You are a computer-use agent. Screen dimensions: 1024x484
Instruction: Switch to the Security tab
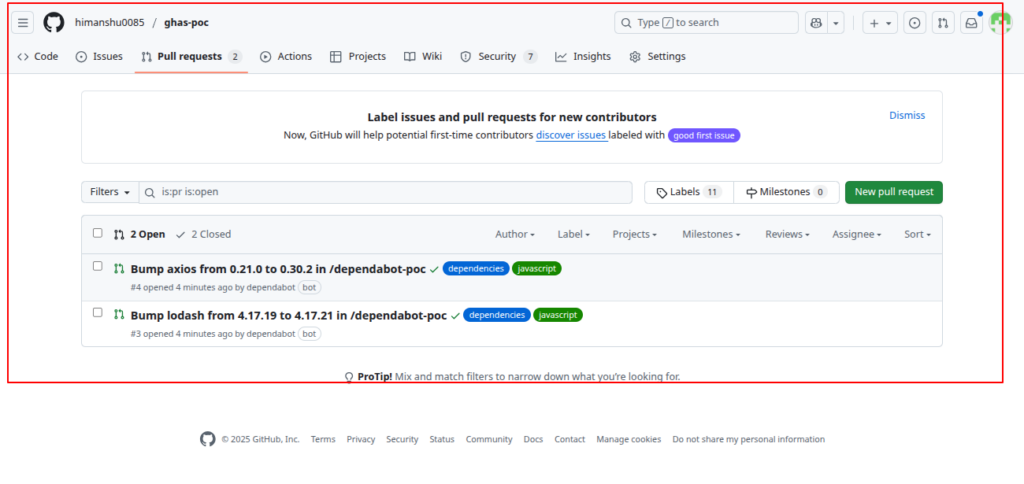click(x=497, y=57)
